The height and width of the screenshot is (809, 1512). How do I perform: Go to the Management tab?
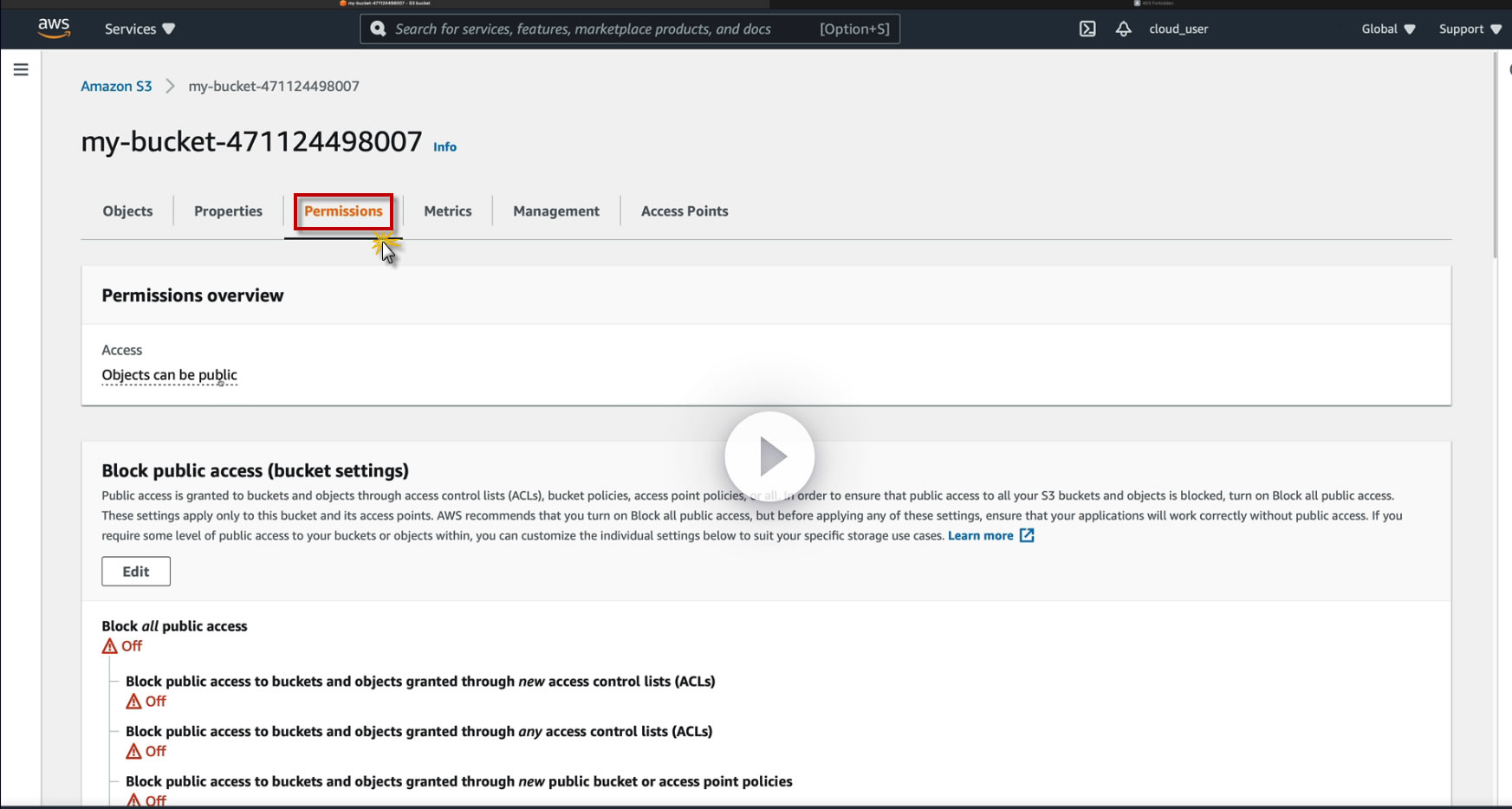(x=556, y=211)
